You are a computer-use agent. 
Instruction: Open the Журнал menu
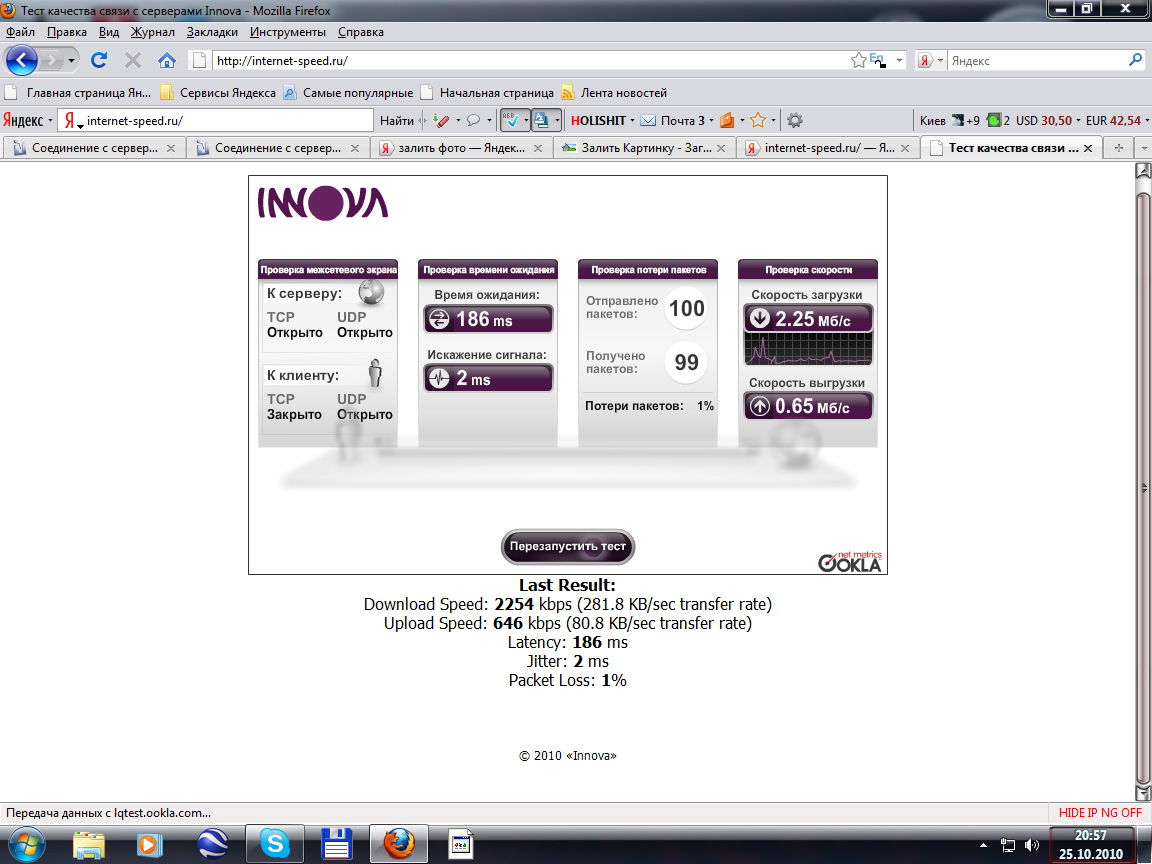point(153,32)
